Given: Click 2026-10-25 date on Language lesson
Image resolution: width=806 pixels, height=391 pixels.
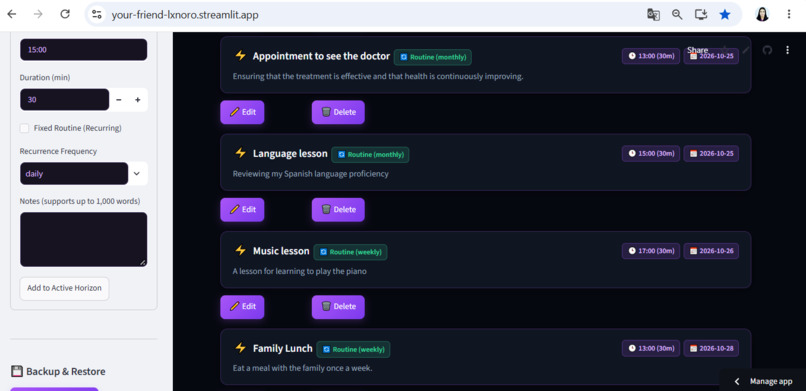Looking at the screenshot, I should (x=711, y=154).
